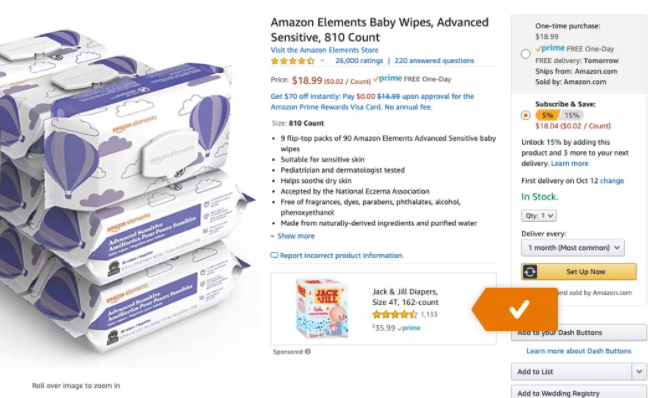Click the subscribe refresh icon on Set Up Now
The image size is (650, 398).
[530, 272]
